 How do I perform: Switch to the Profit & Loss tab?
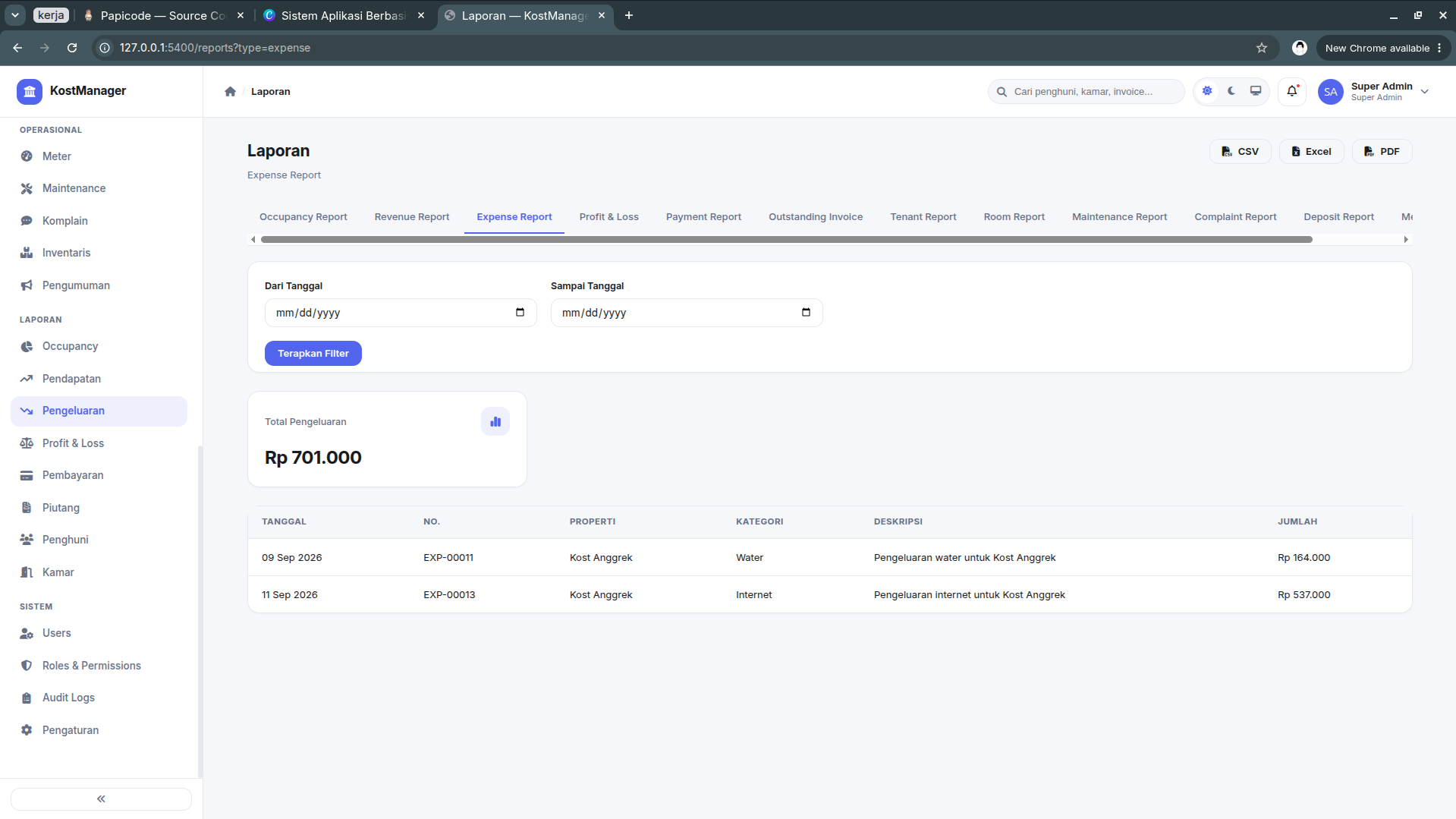(609, 217)
